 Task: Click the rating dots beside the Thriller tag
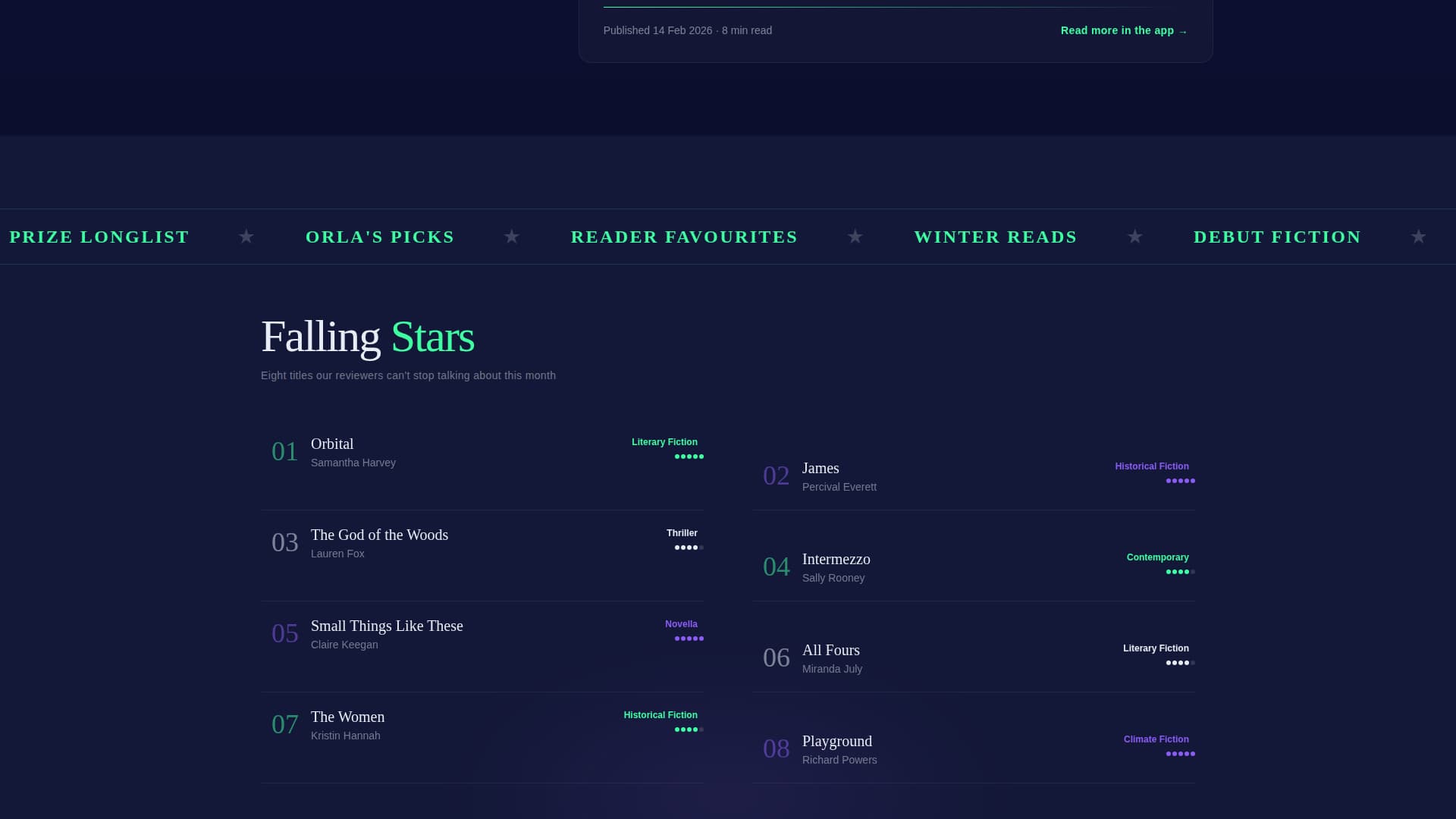click(x=687, y=547)
